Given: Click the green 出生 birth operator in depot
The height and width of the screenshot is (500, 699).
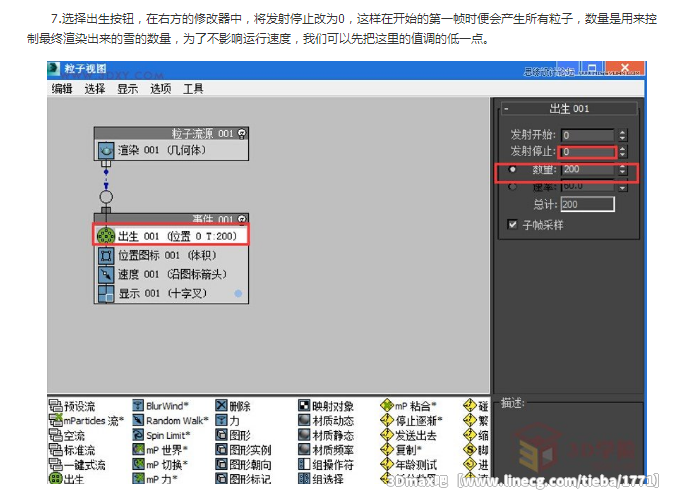Looking at the screenshot, I should (56, 479).
